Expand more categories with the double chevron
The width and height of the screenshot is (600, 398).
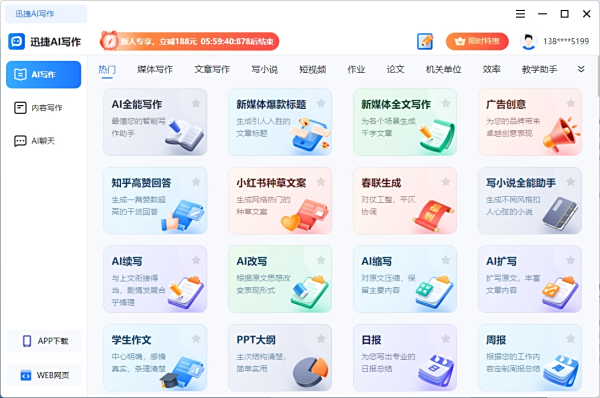581,69
